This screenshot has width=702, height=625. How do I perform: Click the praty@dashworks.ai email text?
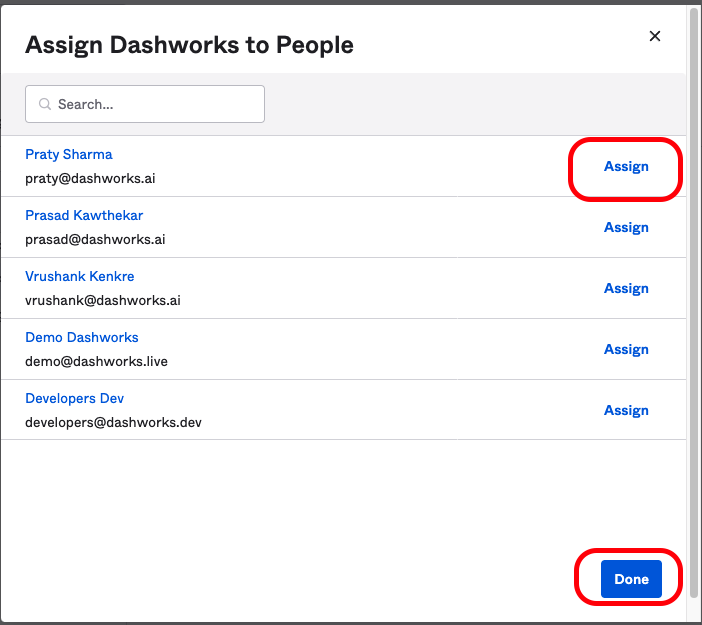coord(90,179)
